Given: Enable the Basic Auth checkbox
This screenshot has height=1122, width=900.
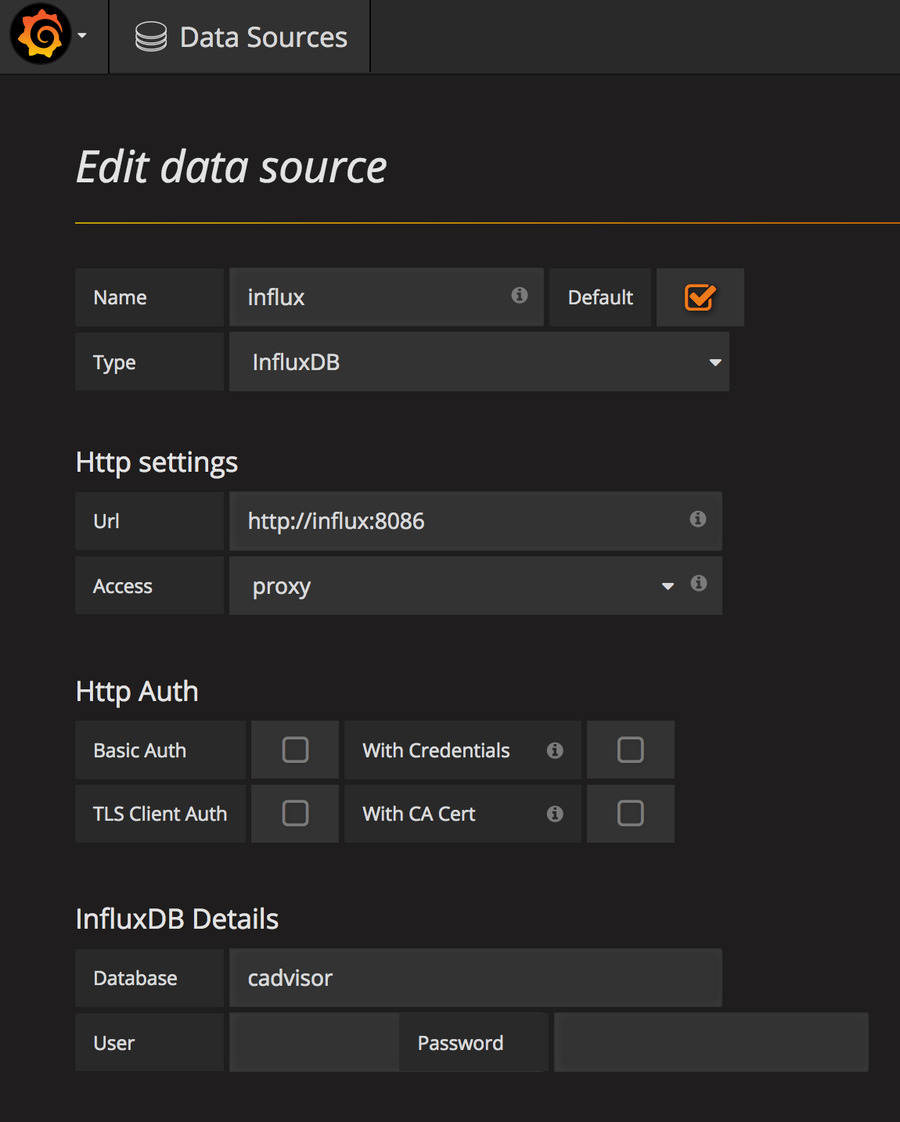Looking at the screenshot, I should (295, 750).
